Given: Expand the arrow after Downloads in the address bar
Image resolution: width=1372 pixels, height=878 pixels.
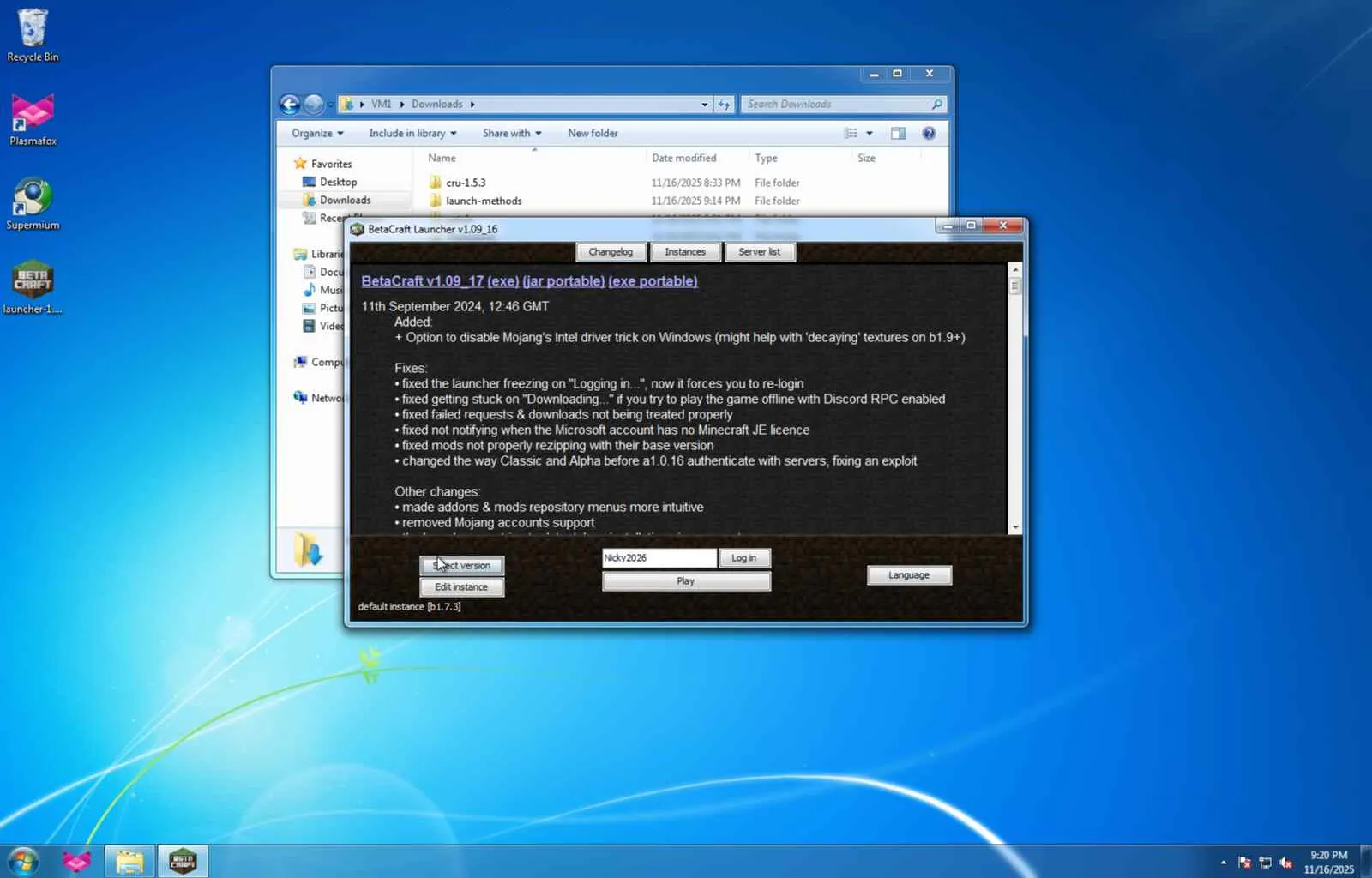Looking at the screenshot, I should 472,105.
